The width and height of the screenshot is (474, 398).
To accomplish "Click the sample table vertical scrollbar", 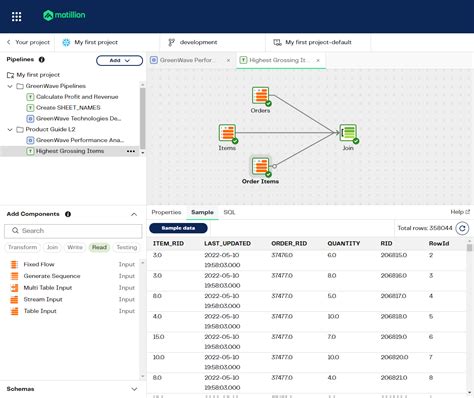I will (x=470, y=248).
